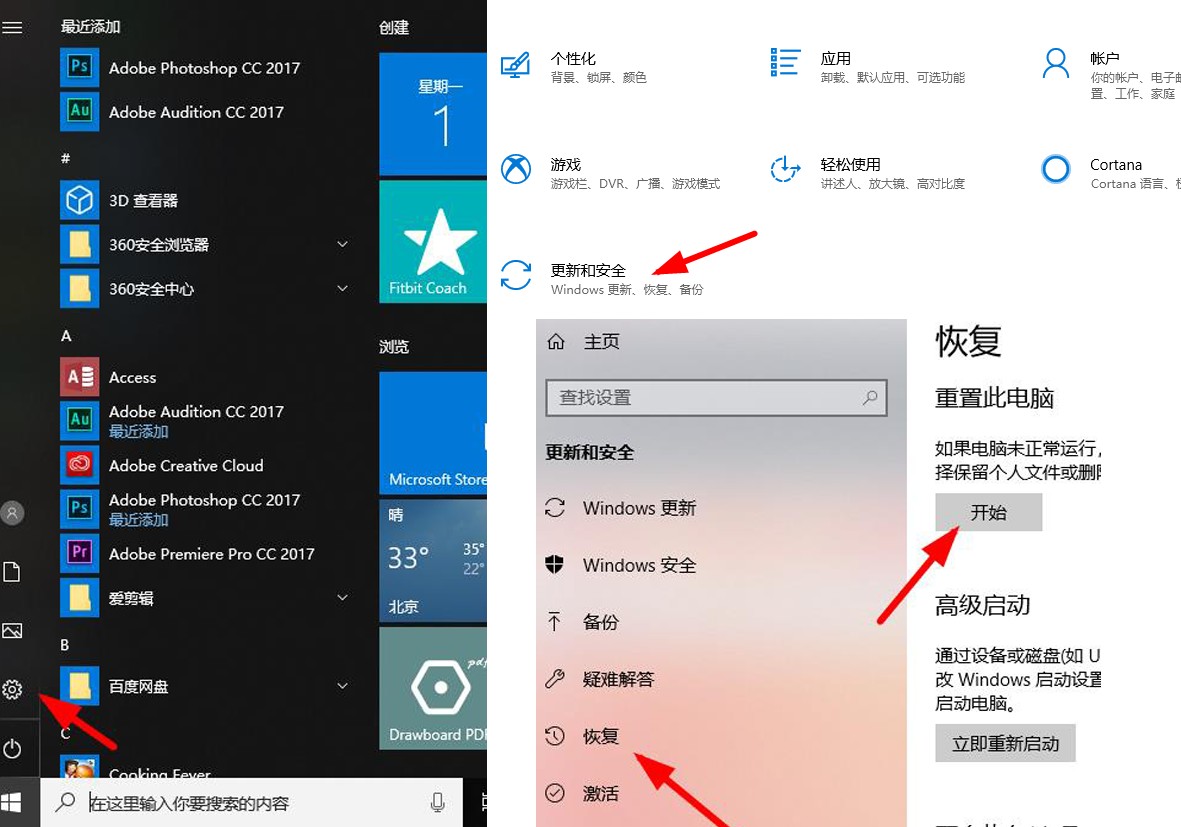Open the Documents icon in Start sidebar

[x=12, y=572]
